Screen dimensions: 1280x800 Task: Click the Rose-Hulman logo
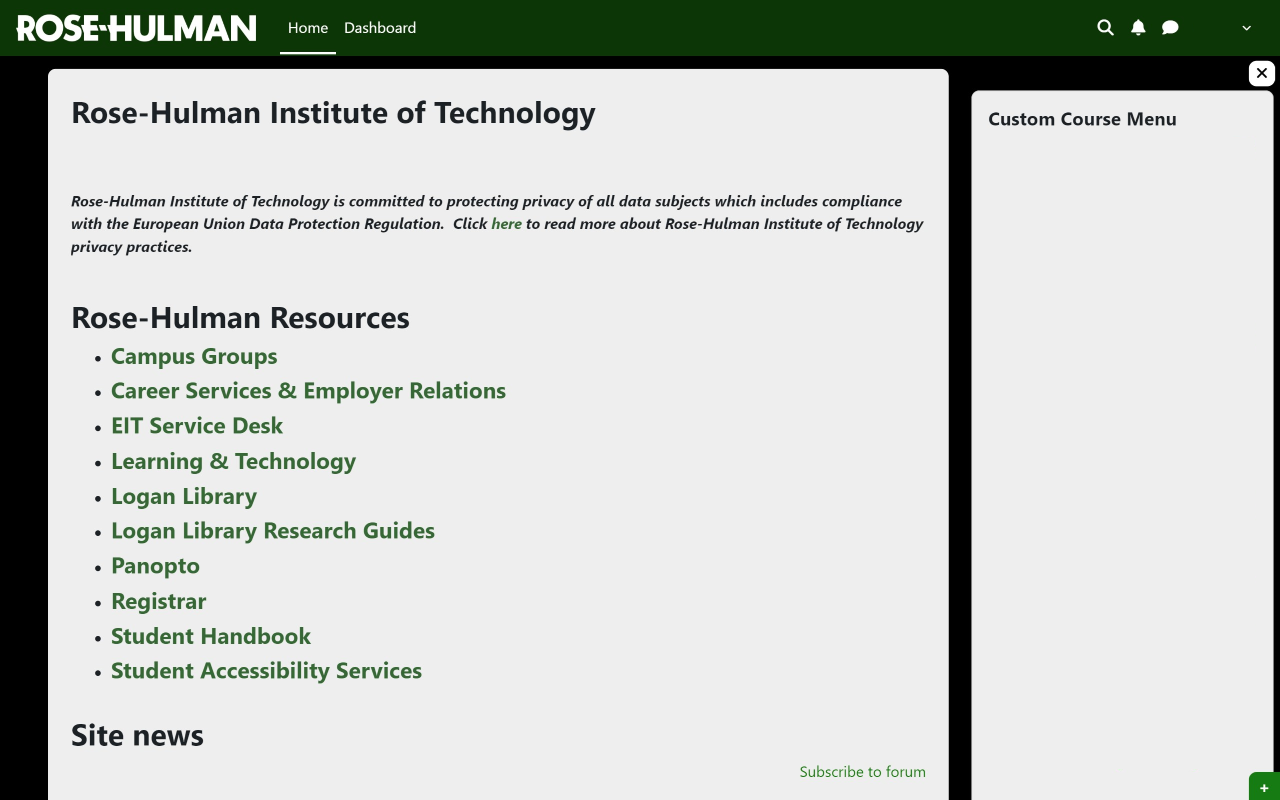[136, 28]
